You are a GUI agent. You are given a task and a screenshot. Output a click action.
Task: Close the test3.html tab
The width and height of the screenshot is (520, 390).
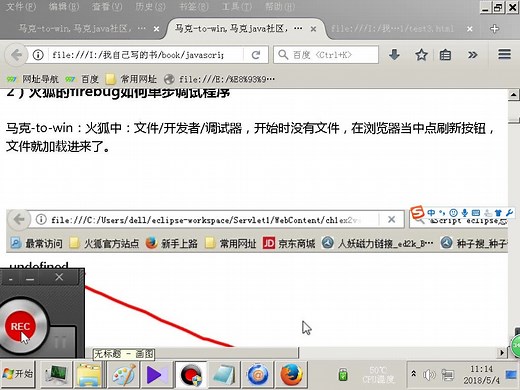[470, 29]
